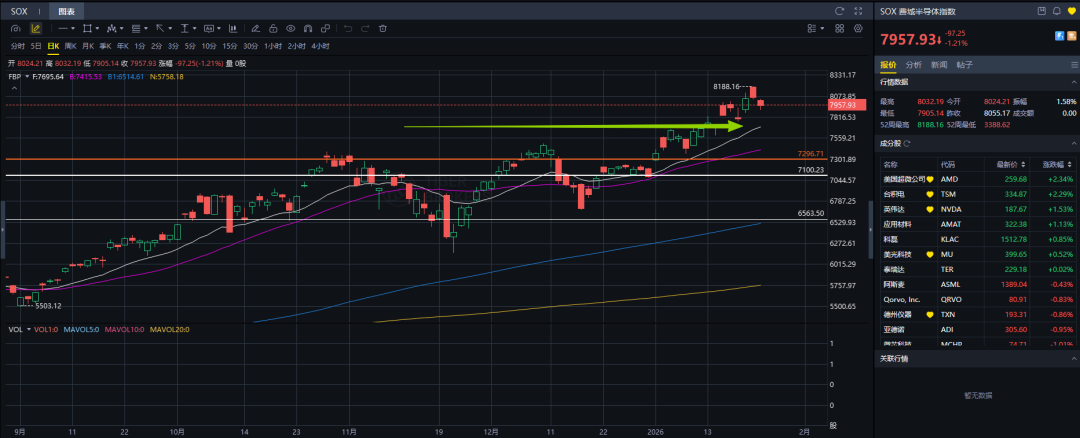This screenshot has height=438, width=1080.
Task: Toggle the pencil drawing mode button
Action: (x=36, y=28)
